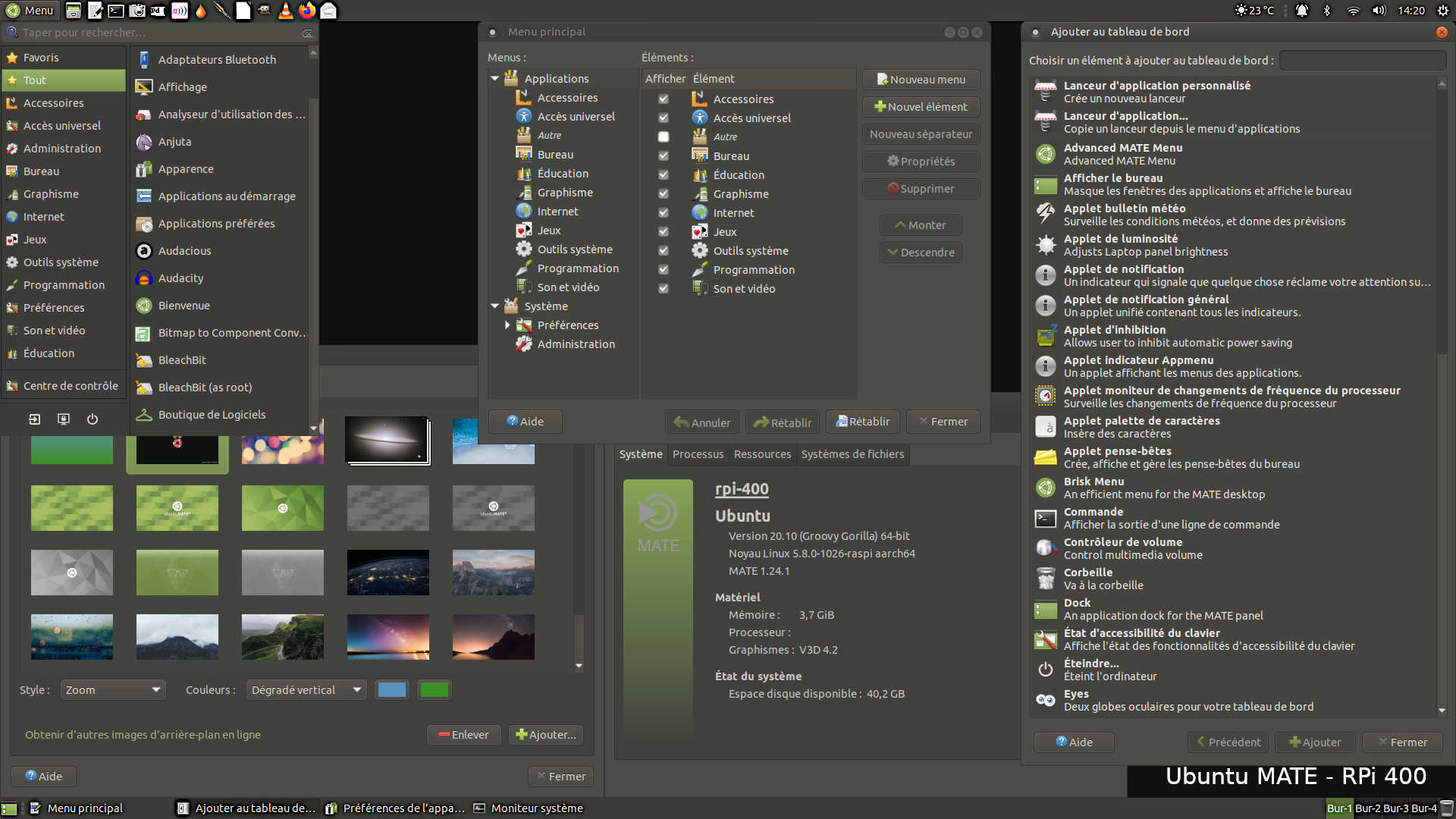
Task: Toggle Graphisme show checkbox
Action: tap(664, 194)
